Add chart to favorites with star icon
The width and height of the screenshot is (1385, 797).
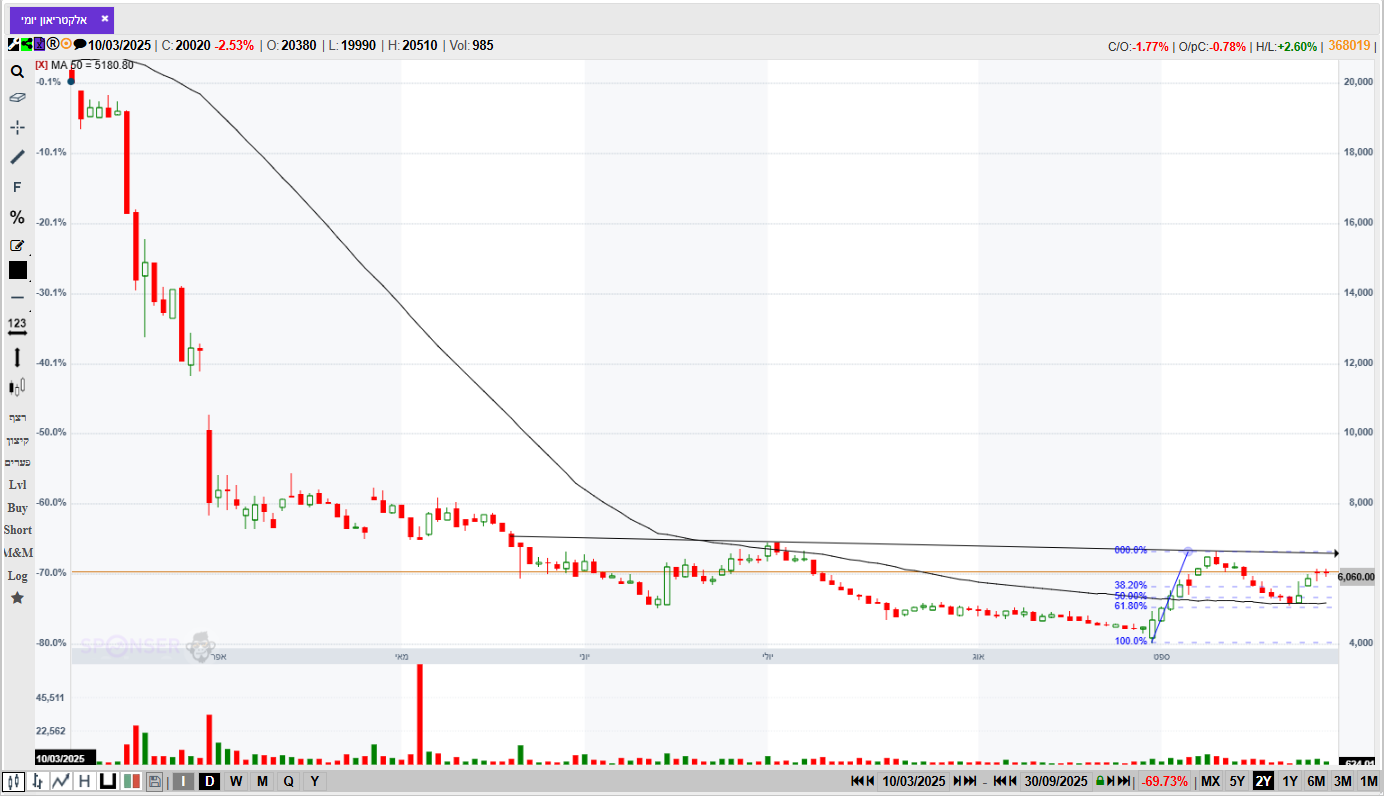(17, 598)
